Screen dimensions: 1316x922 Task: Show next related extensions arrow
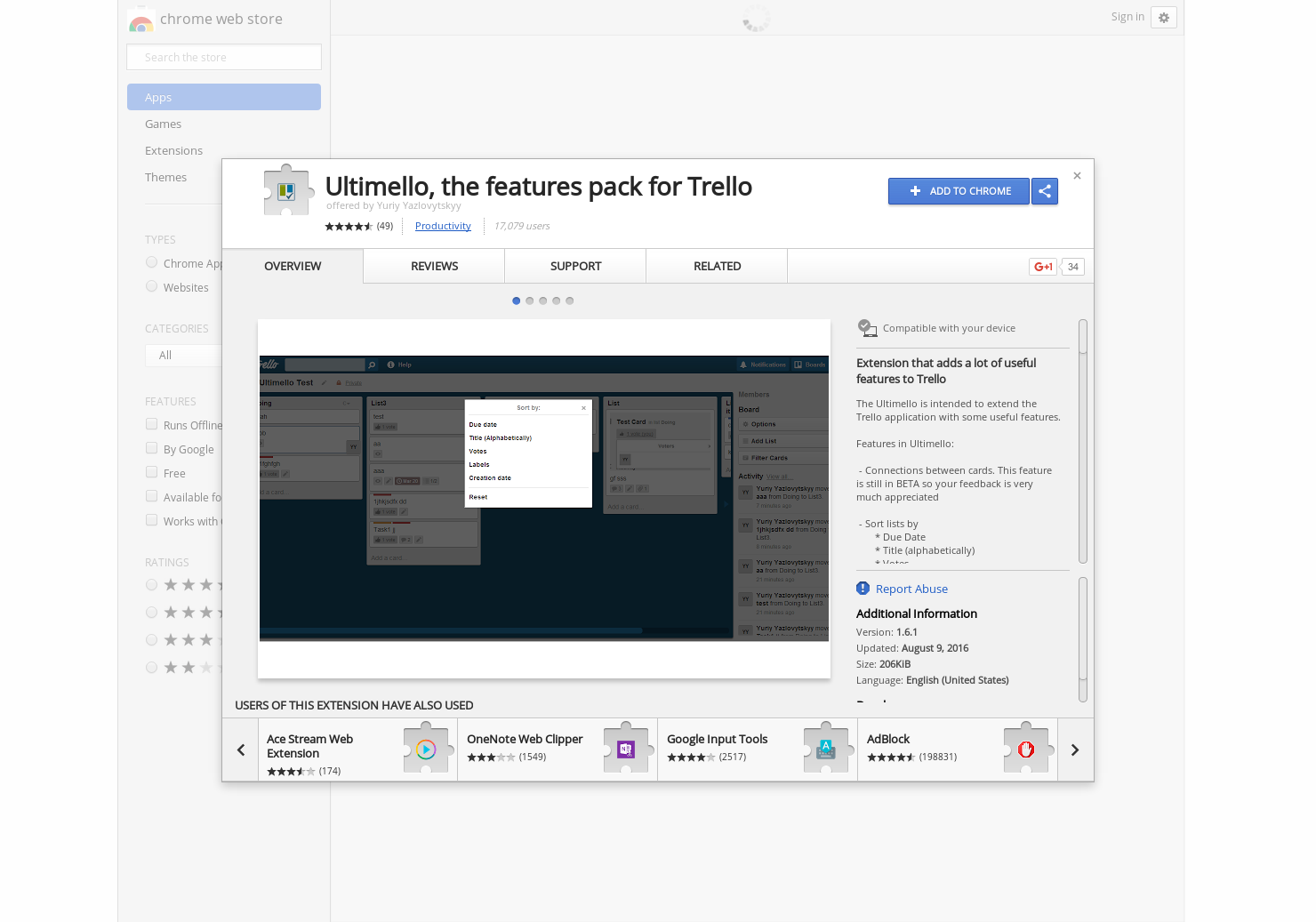pyautogui.click(x=1075, y=750)
